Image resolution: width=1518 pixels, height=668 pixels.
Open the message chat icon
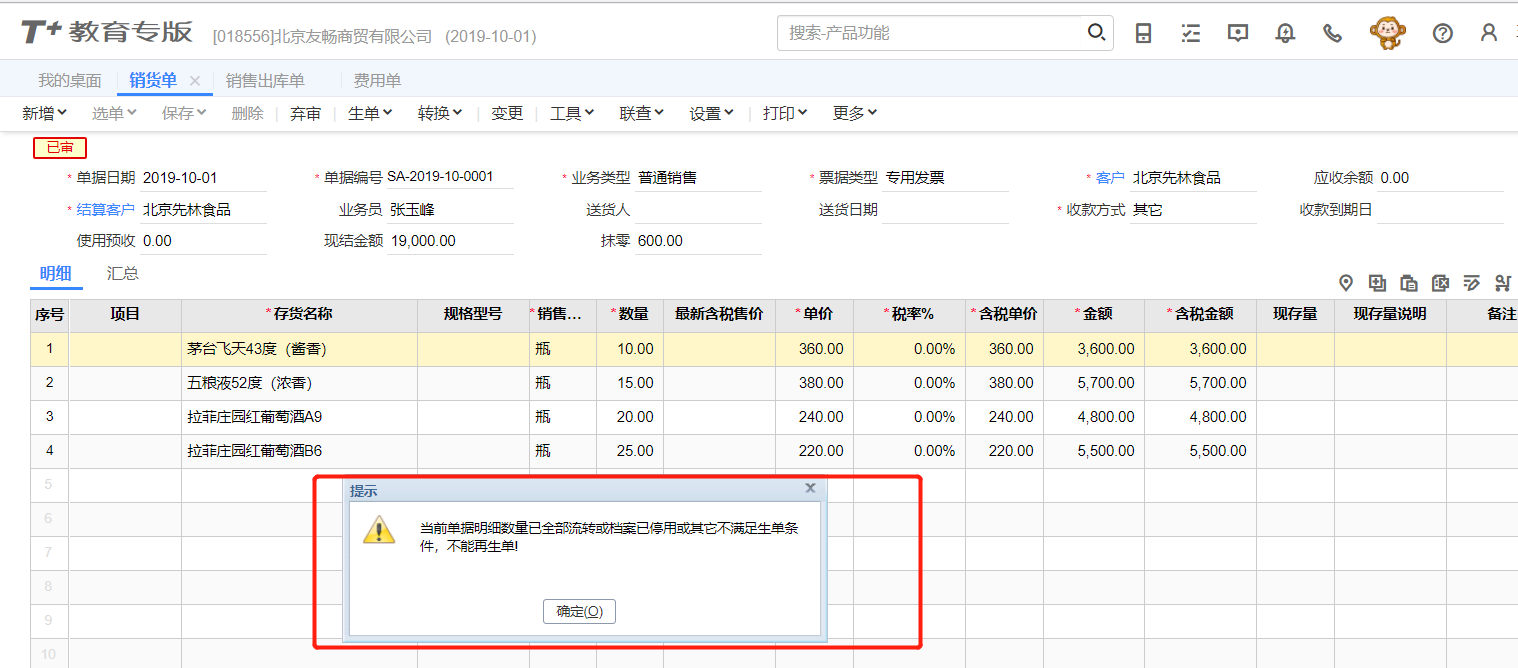1238,33
